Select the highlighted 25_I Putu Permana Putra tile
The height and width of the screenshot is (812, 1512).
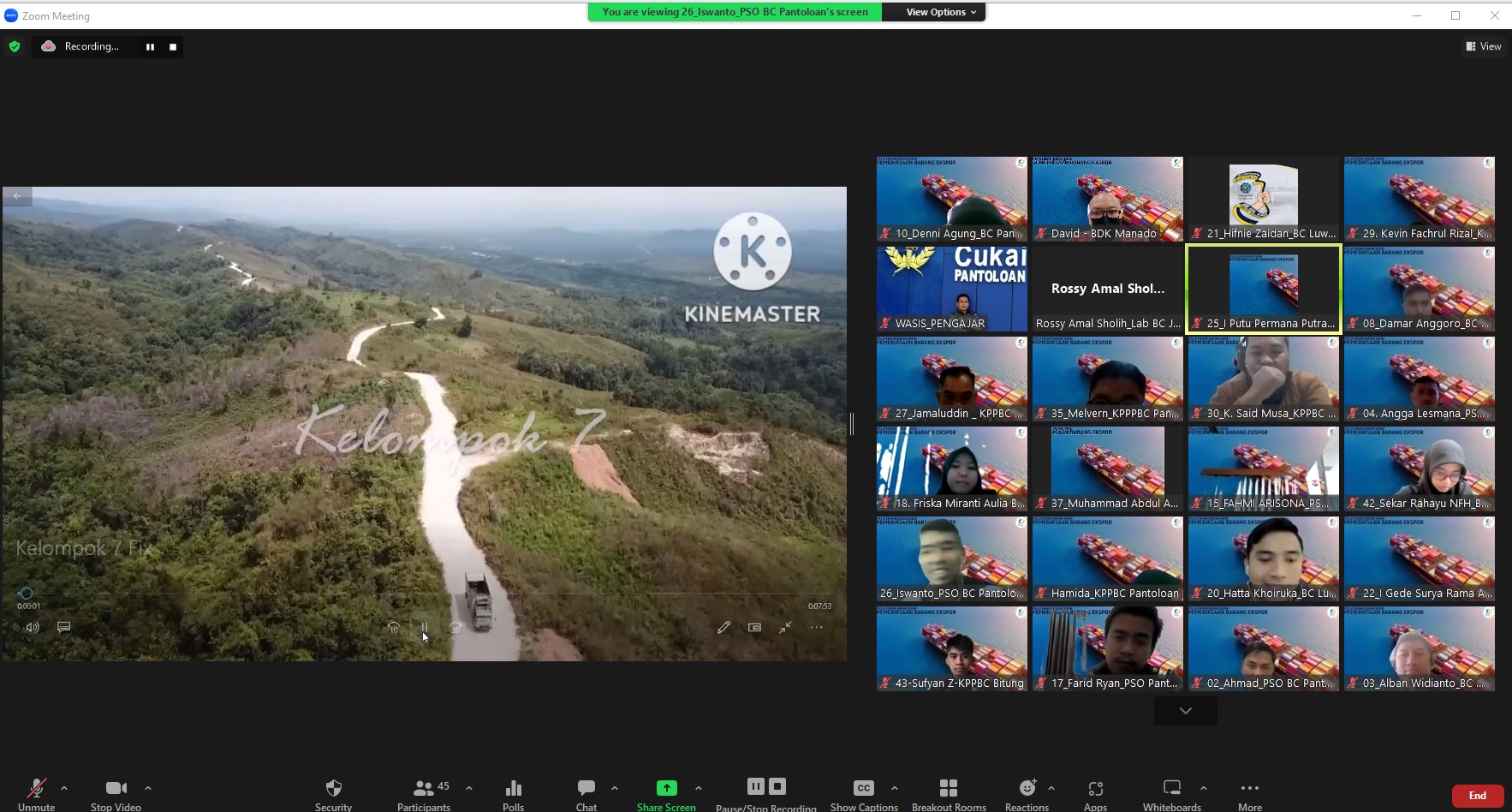pos(1264,290)
